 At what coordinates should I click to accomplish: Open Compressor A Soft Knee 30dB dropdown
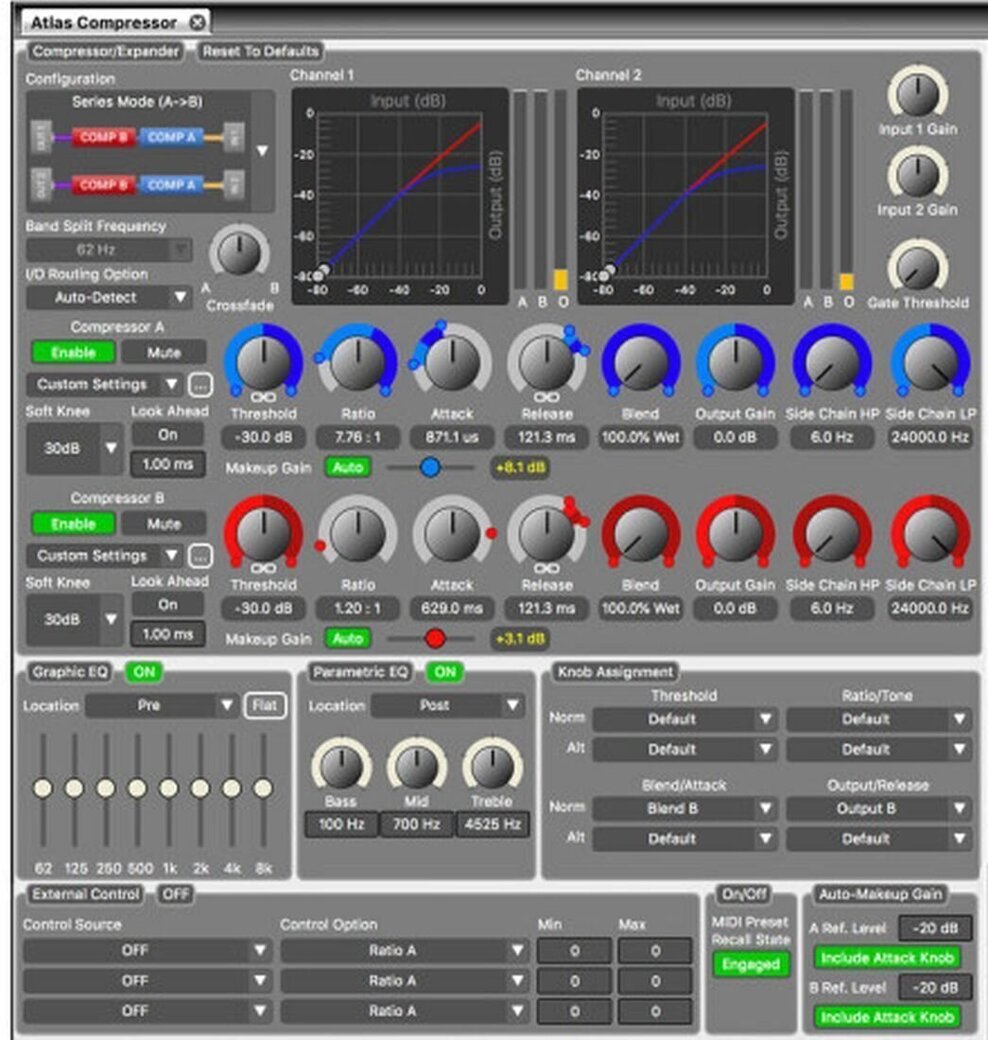[x=74, y=448]
